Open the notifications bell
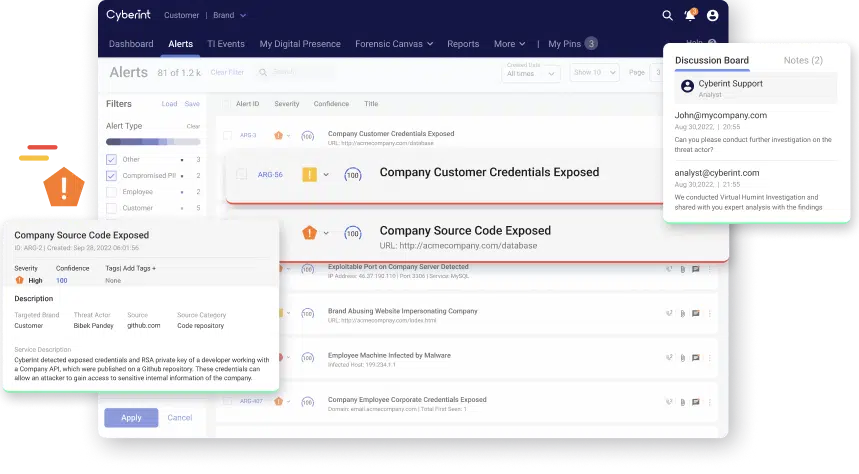 pos(690,15)
